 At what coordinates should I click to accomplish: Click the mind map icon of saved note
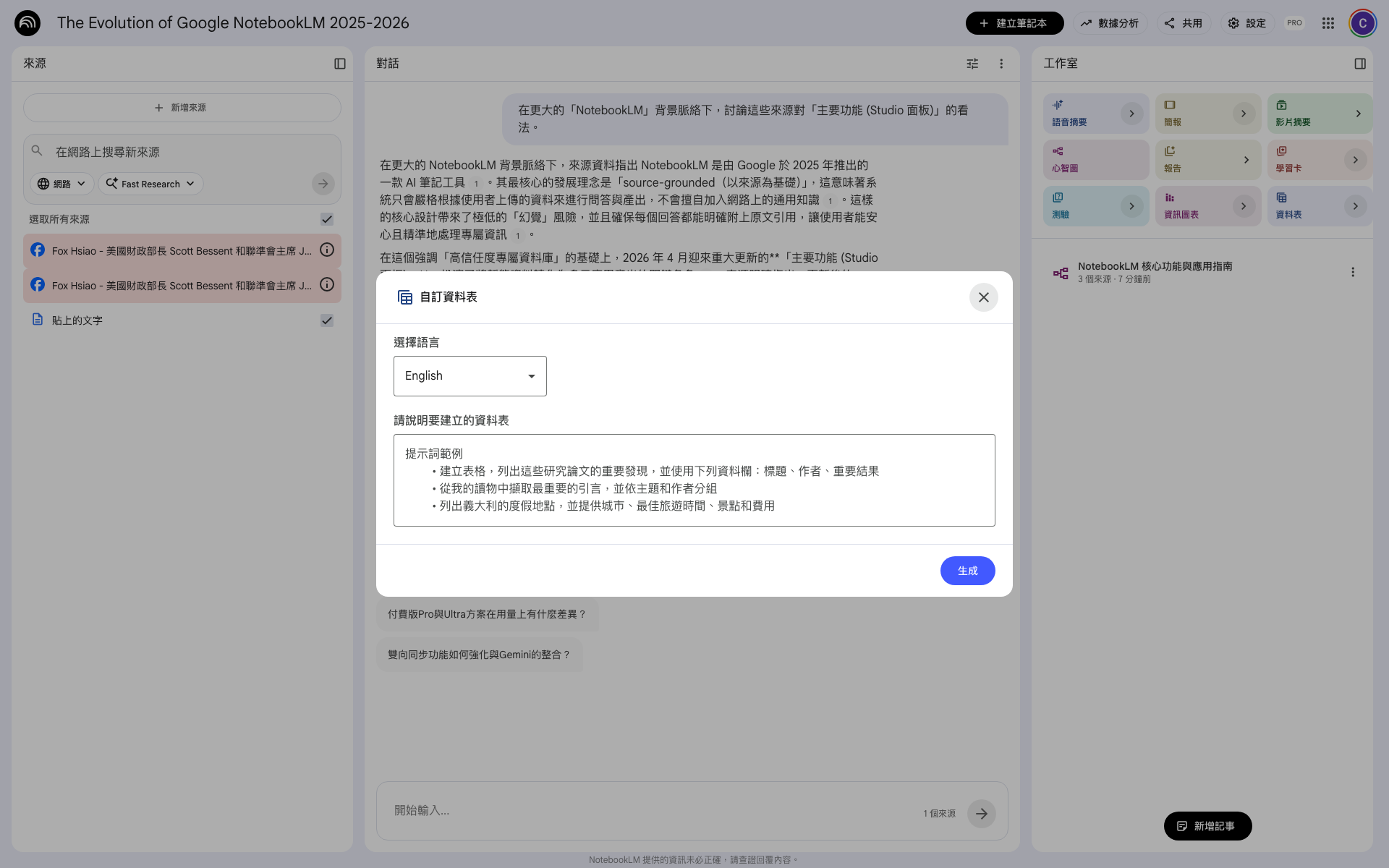[x=1061, y=273]
